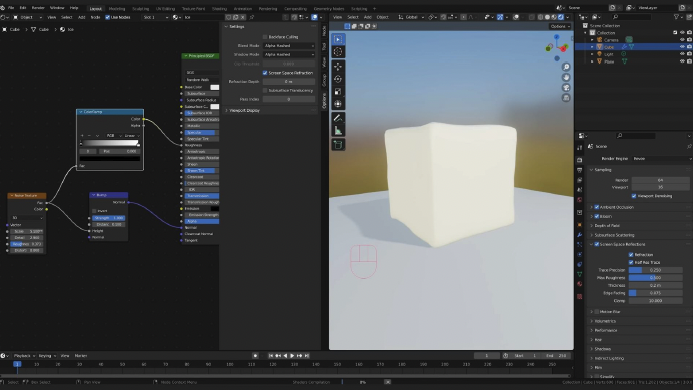The width and height of the screenshot is (693, 390).
Task: Open the Render Engine dropdown
Action: (x=661, y=158)
